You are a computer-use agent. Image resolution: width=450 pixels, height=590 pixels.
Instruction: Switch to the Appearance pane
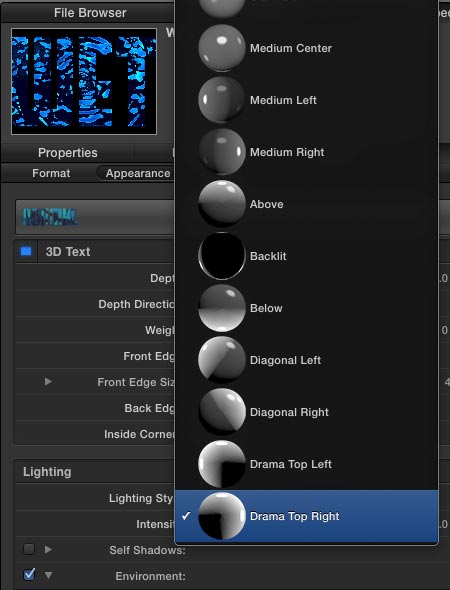pos(138,173)
